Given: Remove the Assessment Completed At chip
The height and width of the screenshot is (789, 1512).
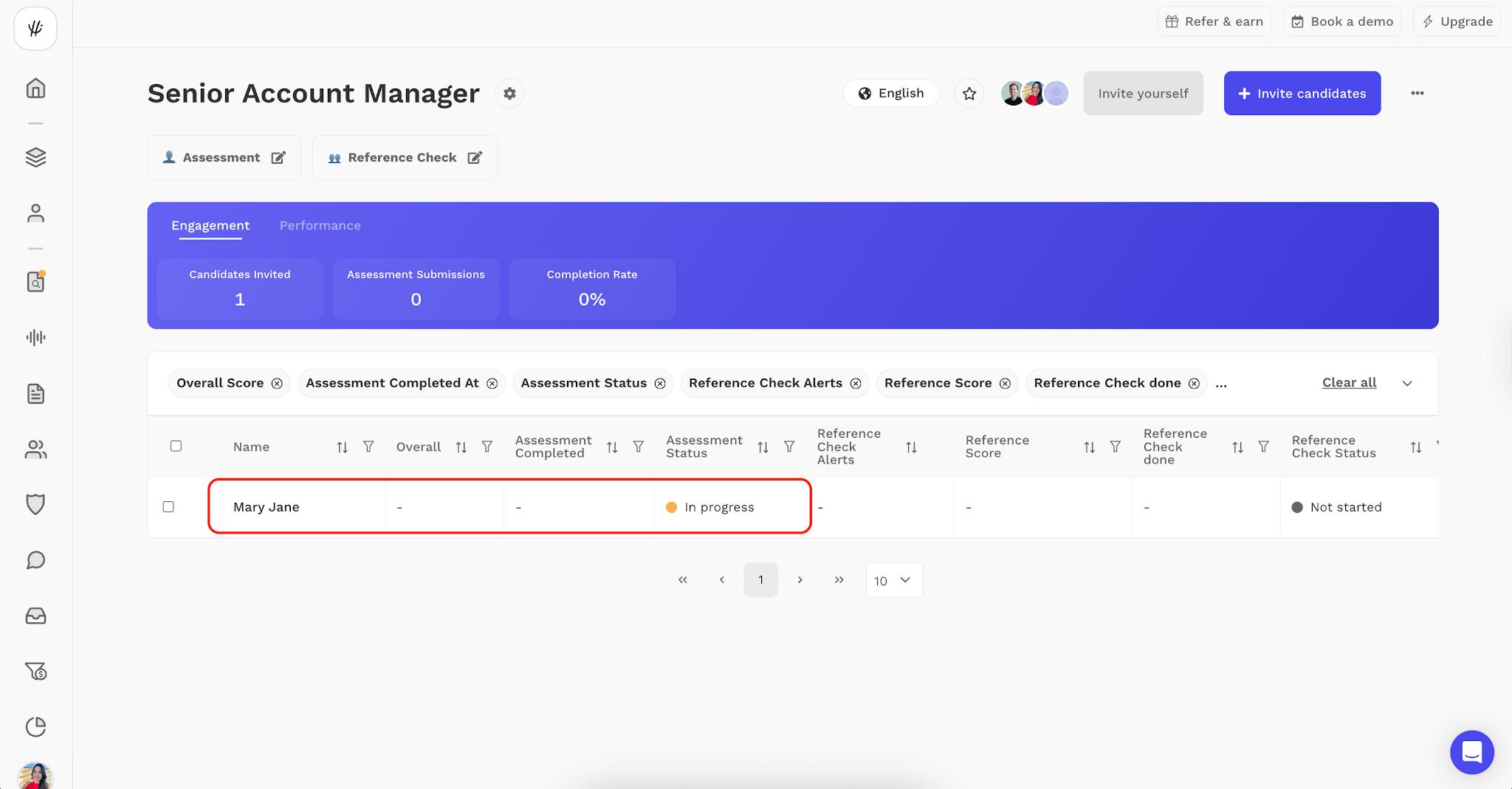Looking at the screenshot, I should (x=492, y=383).
